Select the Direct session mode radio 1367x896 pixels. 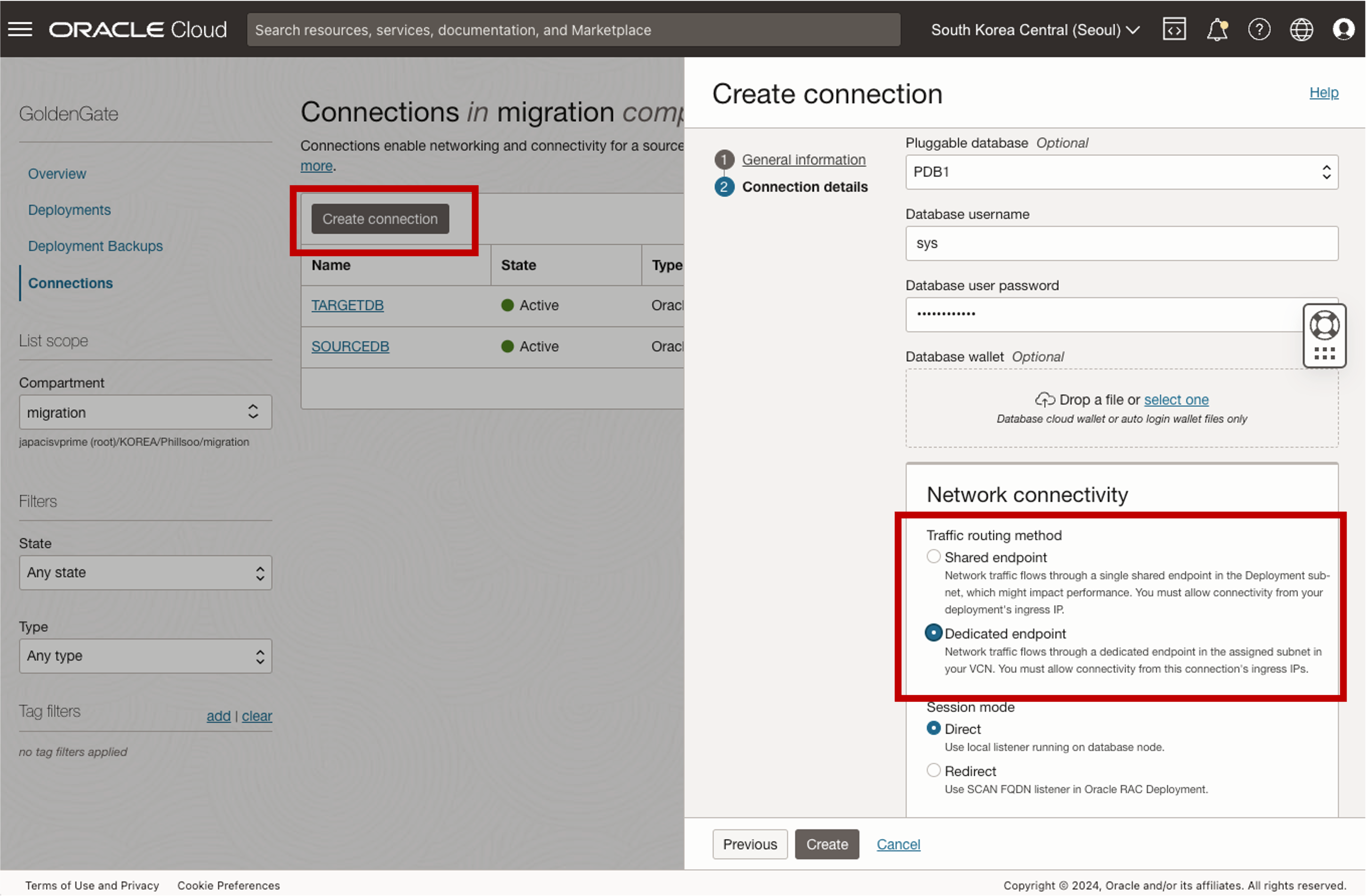tap(934, 728)
